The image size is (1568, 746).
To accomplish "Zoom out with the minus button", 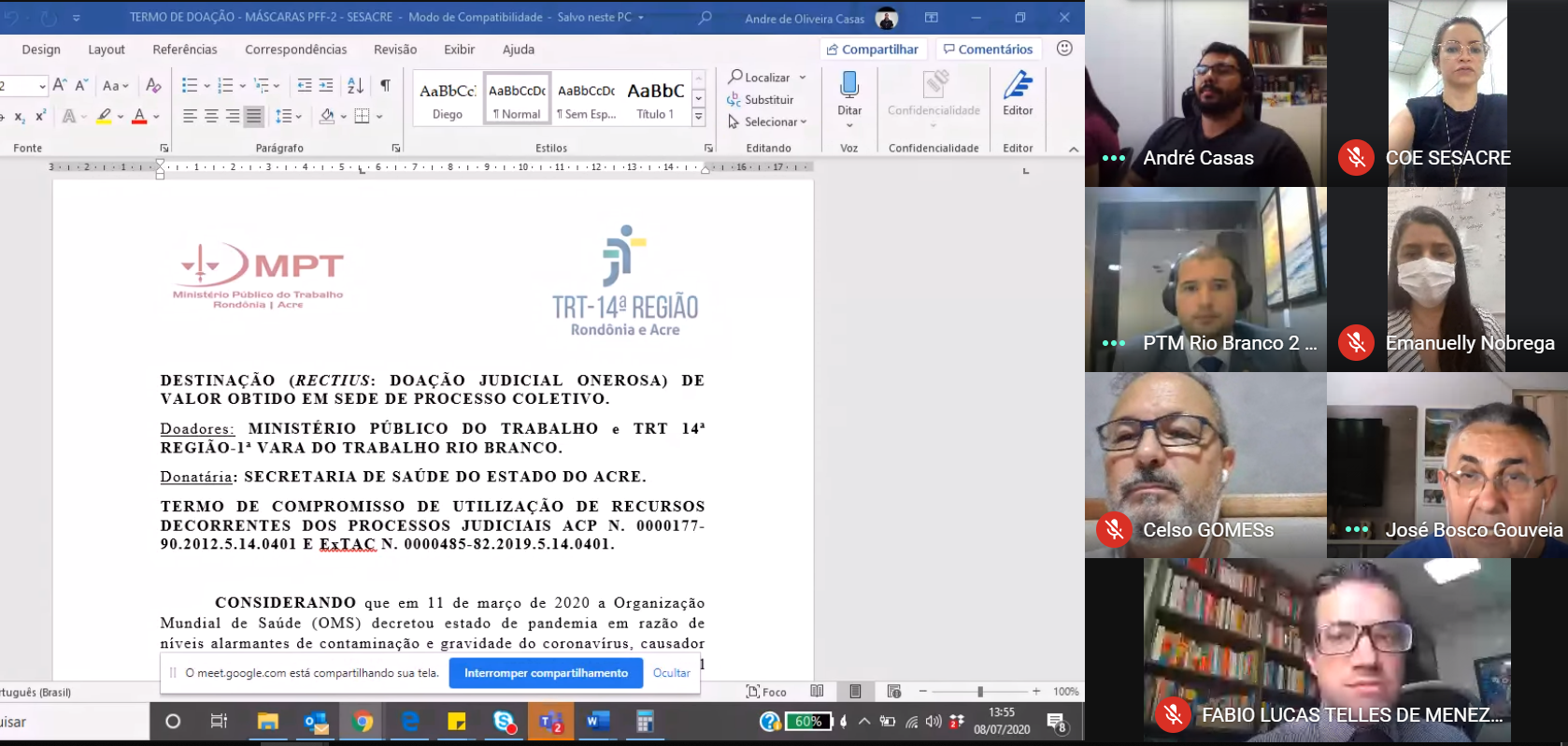I will (923, 691).
